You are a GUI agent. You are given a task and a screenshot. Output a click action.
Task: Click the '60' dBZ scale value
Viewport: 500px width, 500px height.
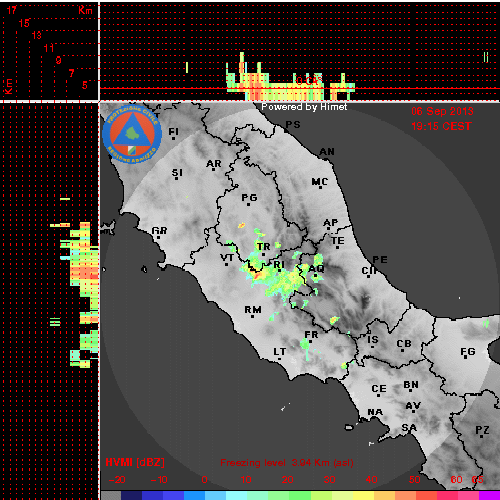(456, 480)
